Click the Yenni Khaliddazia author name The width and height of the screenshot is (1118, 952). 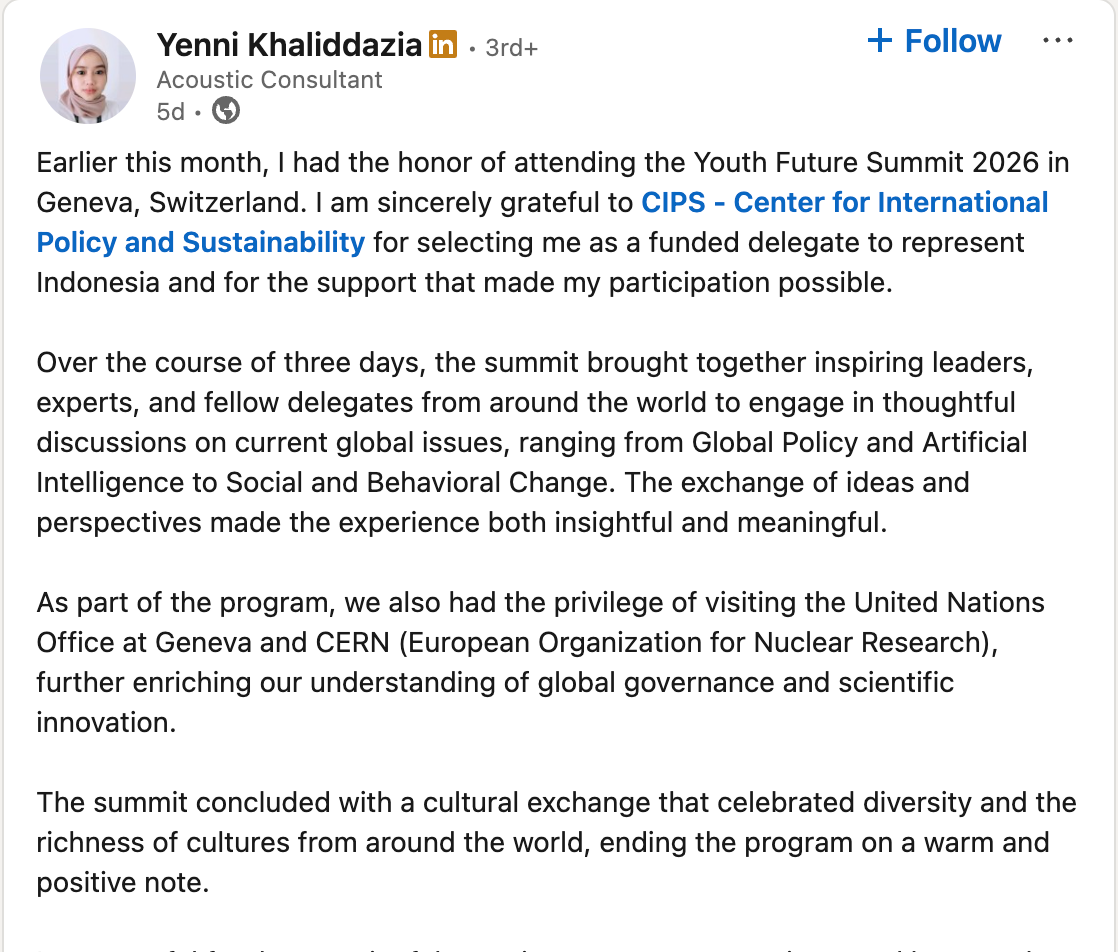click(288, 45)
